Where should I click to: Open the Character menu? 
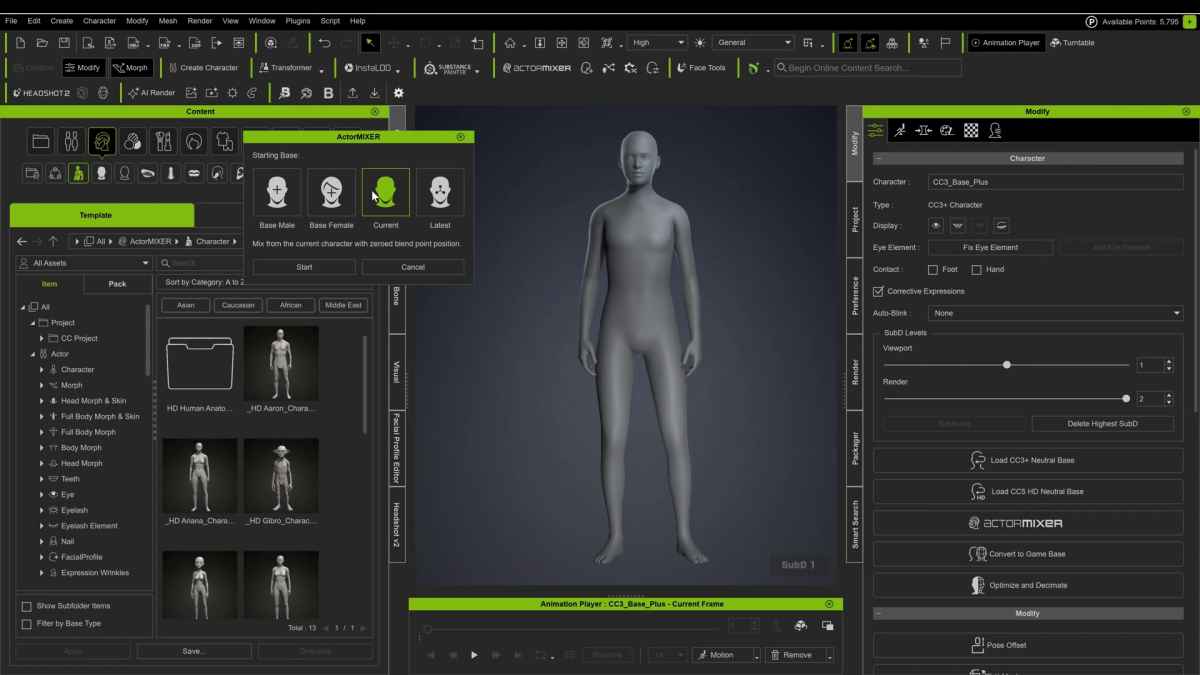[99, 20]
